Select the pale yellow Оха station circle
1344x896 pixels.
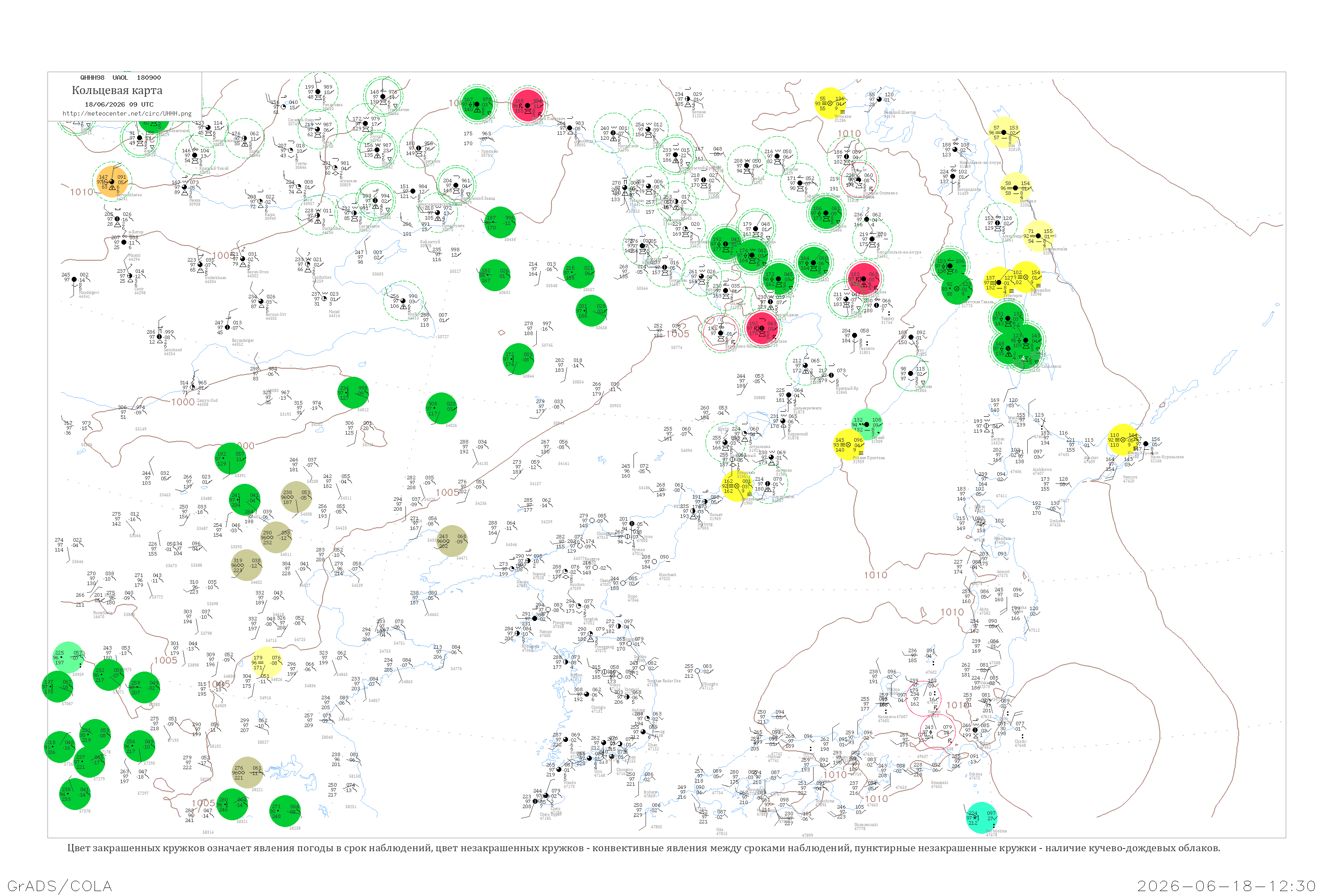pyautogui.click(x=1004, y=133)
